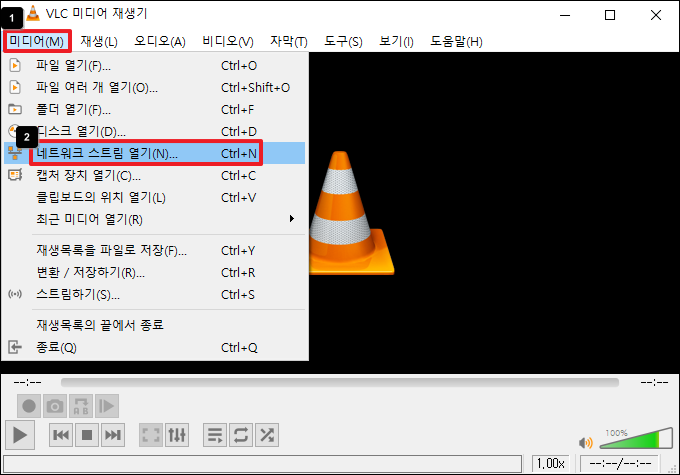Choose 재생목록을 파일로 저장(F)...
Image resolution: width=680 pixels, height=475 pixels.
pyautogui.click(x=154, y=250)
